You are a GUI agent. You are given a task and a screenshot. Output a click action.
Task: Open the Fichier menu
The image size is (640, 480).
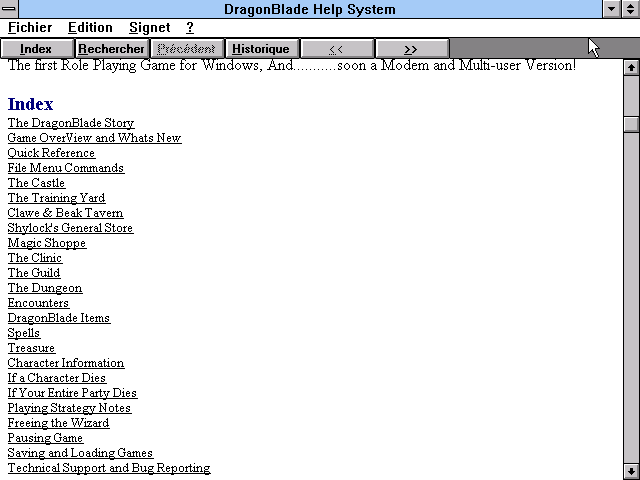(x=30, y=27)
